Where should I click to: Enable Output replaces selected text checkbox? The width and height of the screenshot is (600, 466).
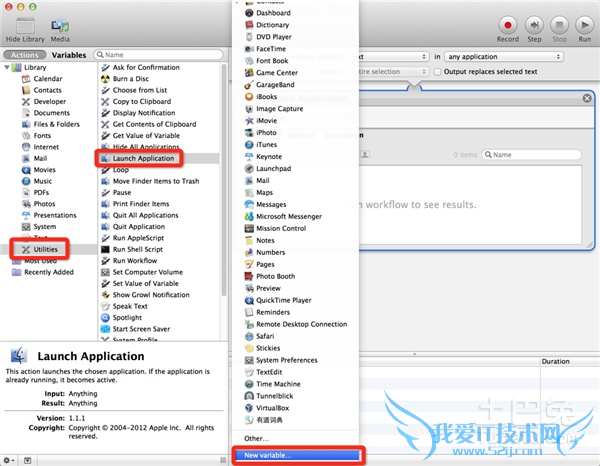(x=437, y=72)
